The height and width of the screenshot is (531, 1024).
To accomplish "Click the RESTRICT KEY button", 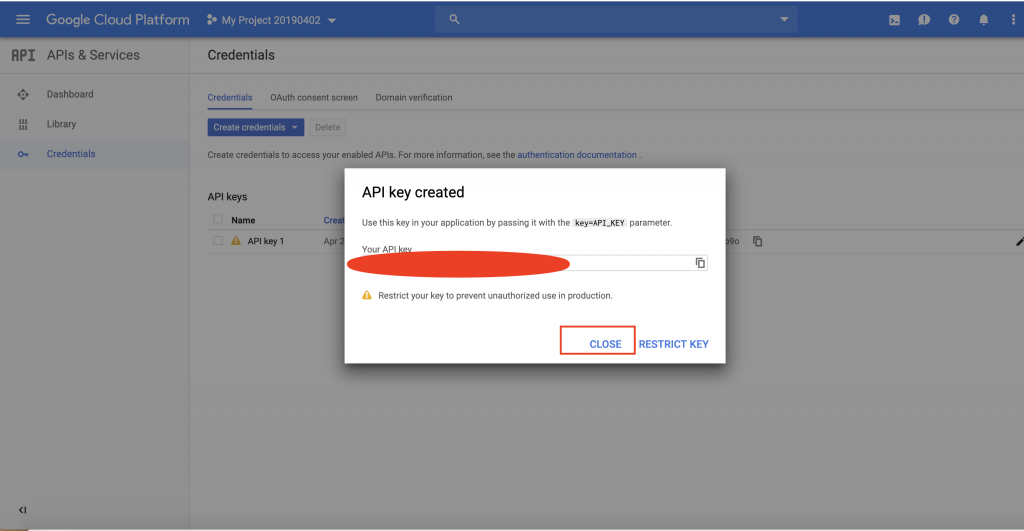I will [673, 344].
